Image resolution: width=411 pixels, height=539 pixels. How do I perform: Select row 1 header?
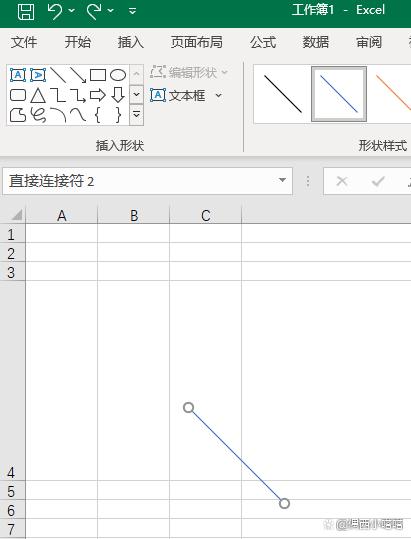tap(12, 234)
